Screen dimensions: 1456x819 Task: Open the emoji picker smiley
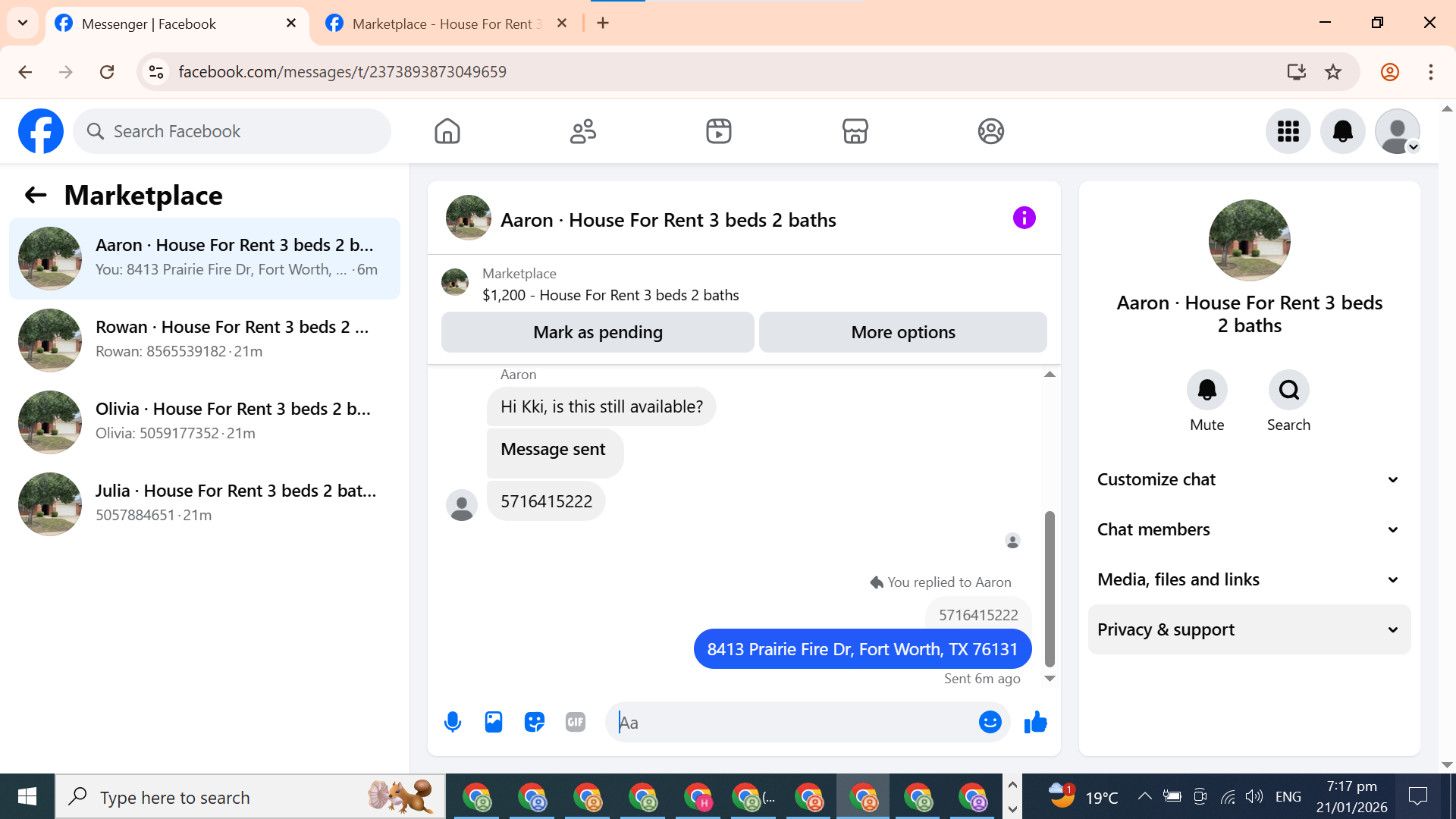pos(990,722)
